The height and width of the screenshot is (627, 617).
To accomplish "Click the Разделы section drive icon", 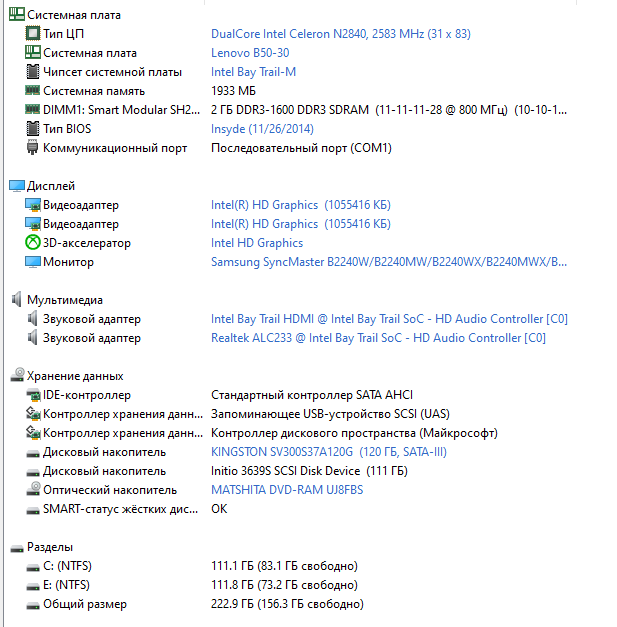I will pyautogui.click(x=17, y=548).
